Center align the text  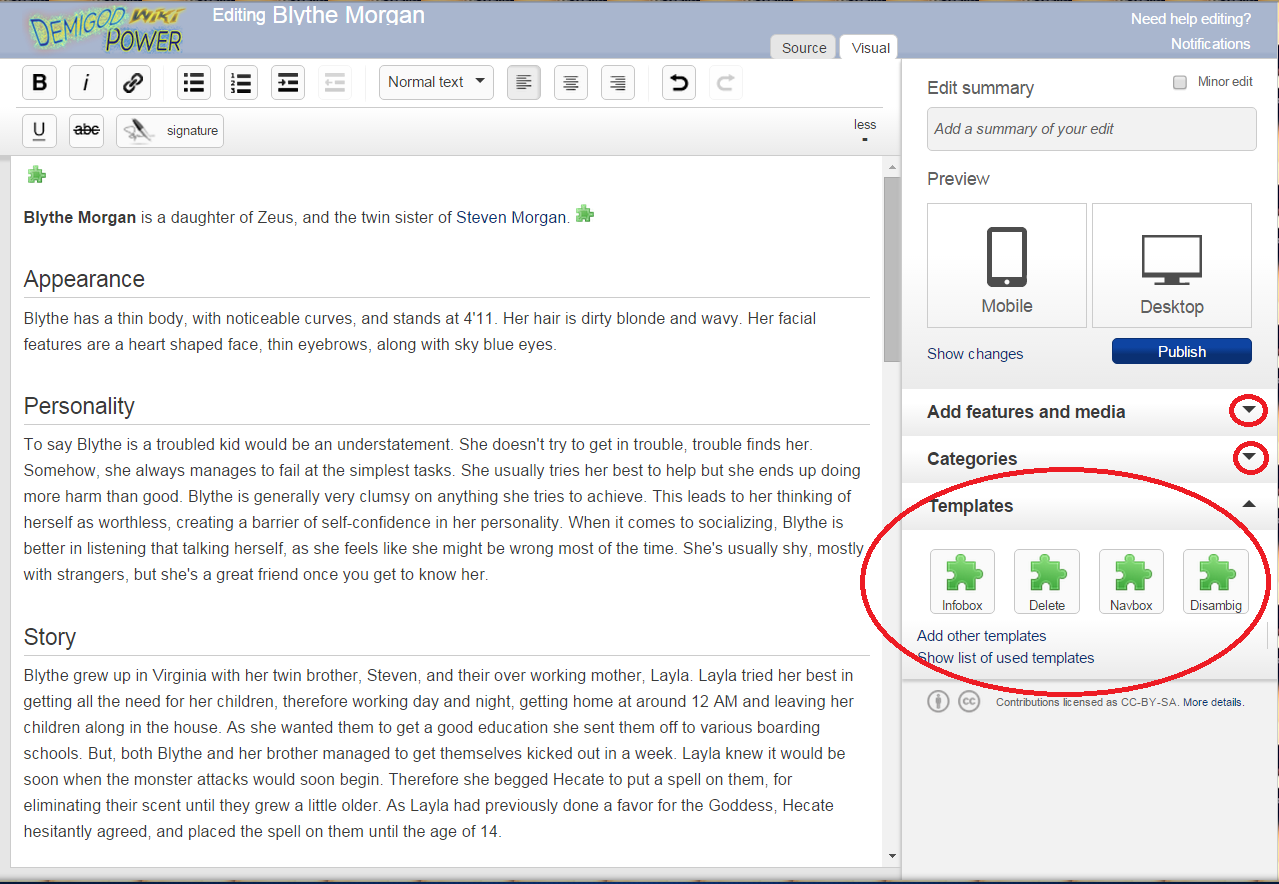(x=571, y=83)
